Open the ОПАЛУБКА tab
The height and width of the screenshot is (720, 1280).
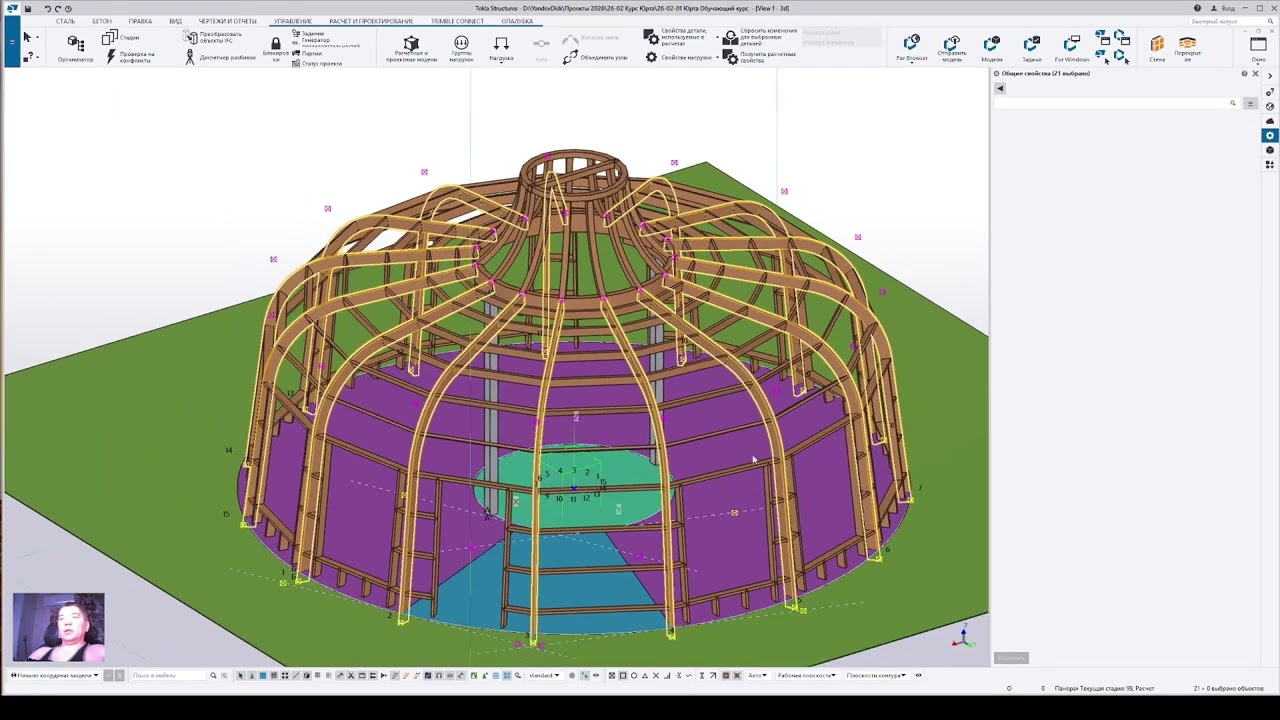point(517,21)
